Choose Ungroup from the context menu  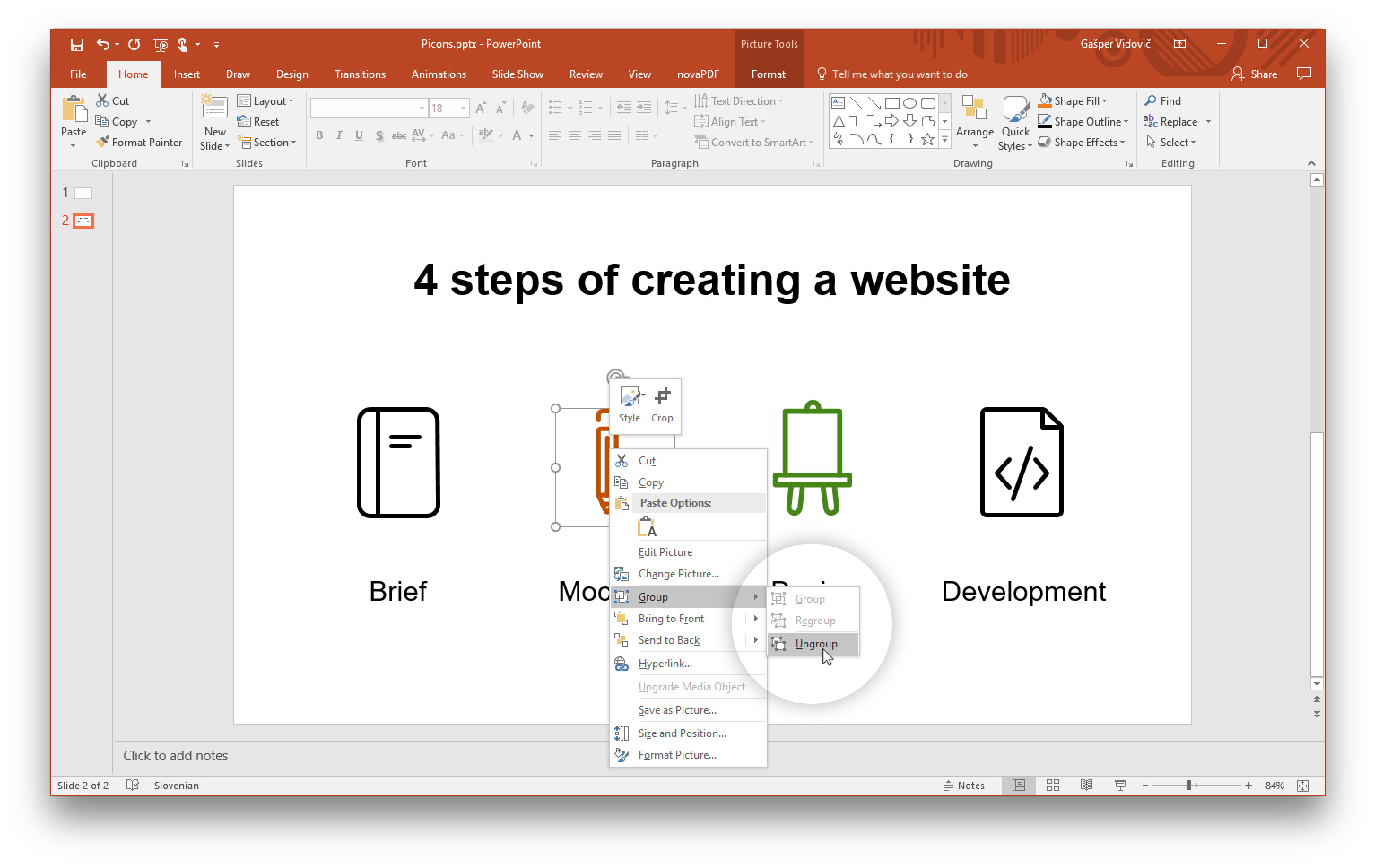click(815, 643)
